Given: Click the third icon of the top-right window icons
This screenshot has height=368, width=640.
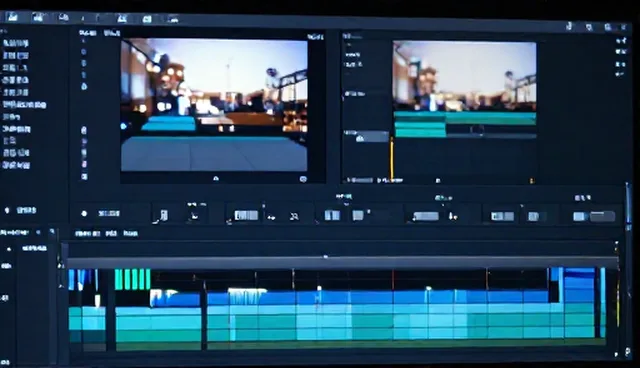Looking at the screenshot, I should [x=608, y=27].
